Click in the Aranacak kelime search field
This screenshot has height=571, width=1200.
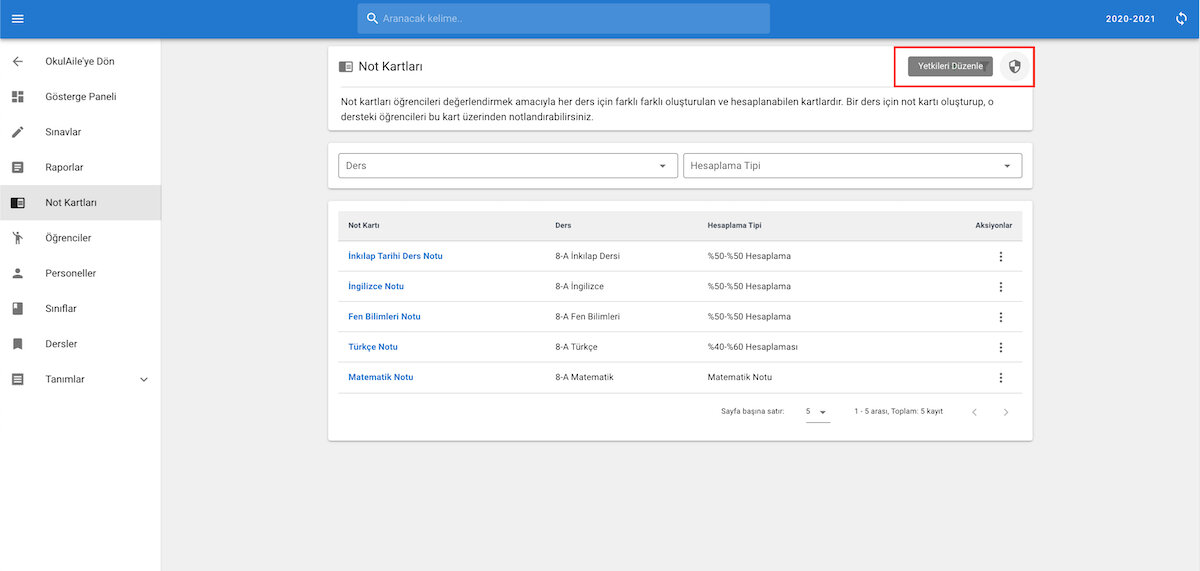tap(564, 19)
